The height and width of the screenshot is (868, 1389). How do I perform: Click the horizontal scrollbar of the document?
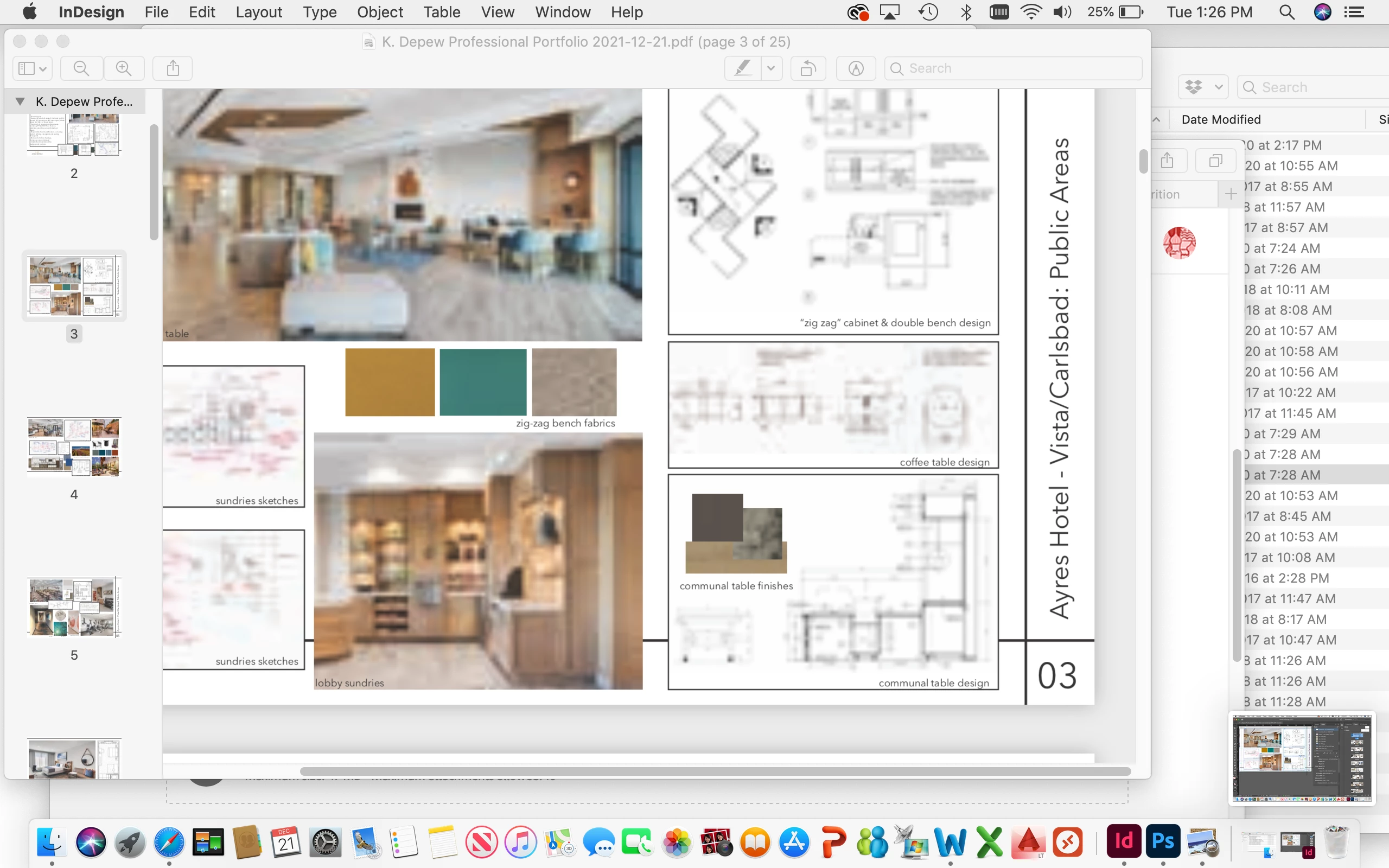pyautogui.click(x=715, y=771)
